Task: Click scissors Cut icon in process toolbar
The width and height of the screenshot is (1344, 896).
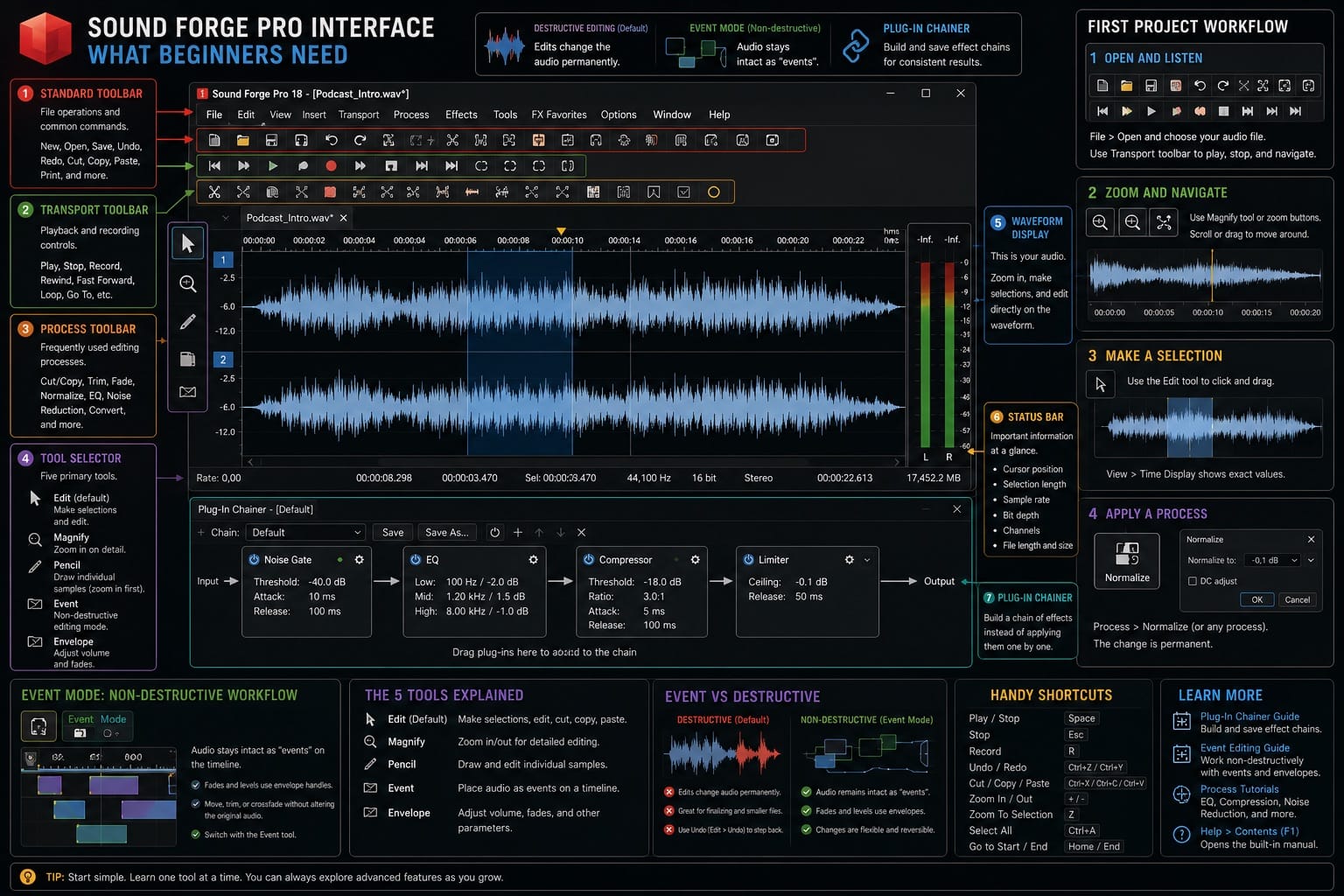Action: click(x=214, y=192)
